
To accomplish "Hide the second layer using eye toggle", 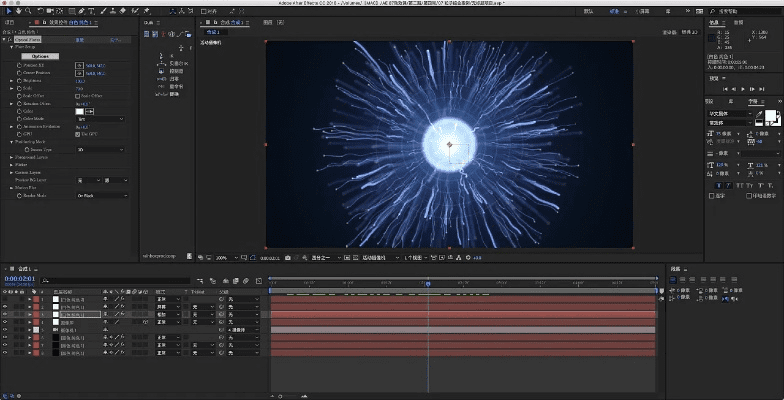I will 5,306.
